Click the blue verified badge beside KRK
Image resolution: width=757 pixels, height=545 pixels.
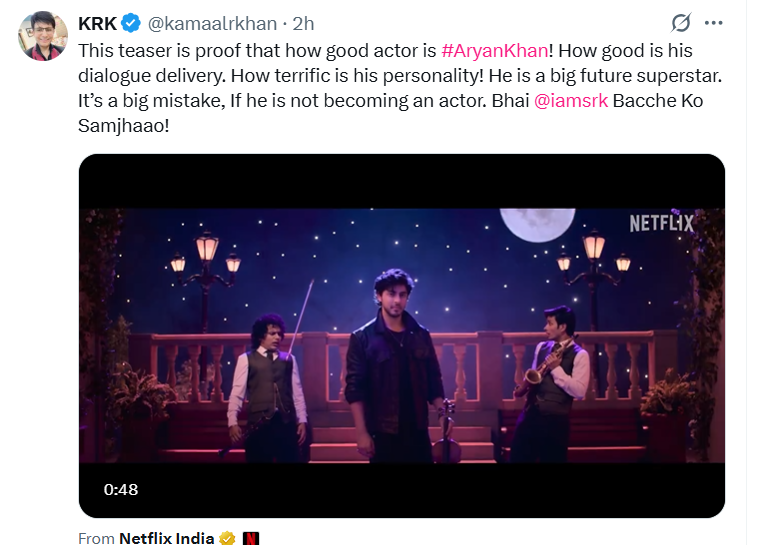[132, 23]
